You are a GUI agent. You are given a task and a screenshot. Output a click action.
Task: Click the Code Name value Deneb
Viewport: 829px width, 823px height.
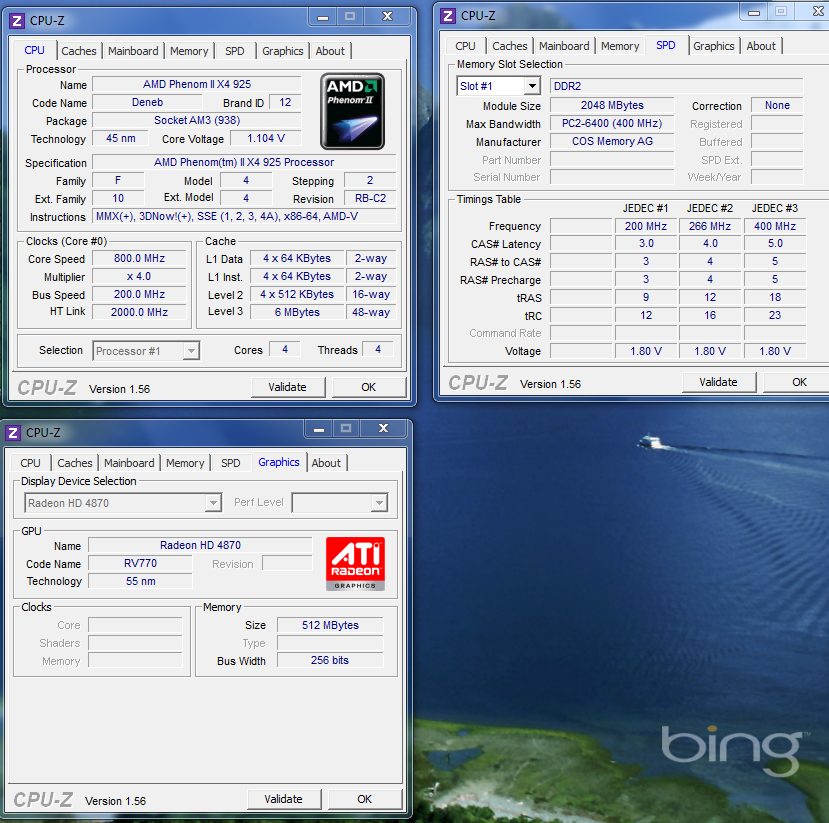coord(147,103)
